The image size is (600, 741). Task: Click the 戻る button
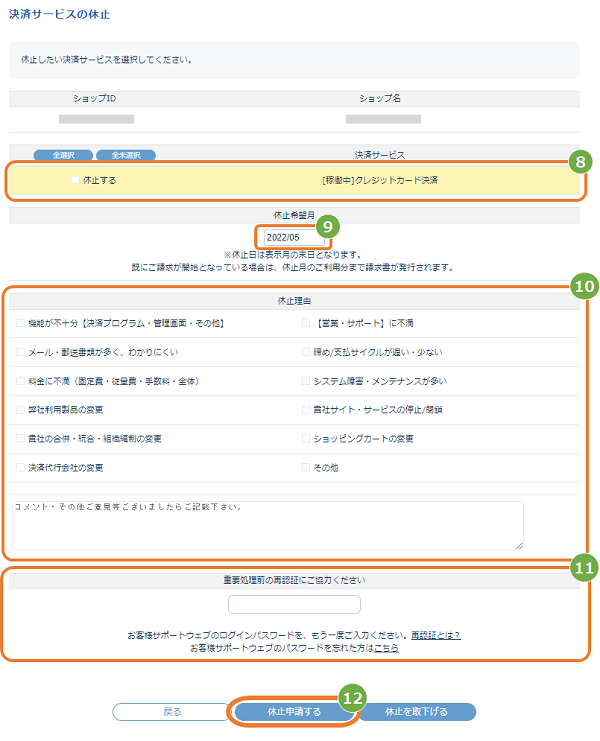coord(171,712)
